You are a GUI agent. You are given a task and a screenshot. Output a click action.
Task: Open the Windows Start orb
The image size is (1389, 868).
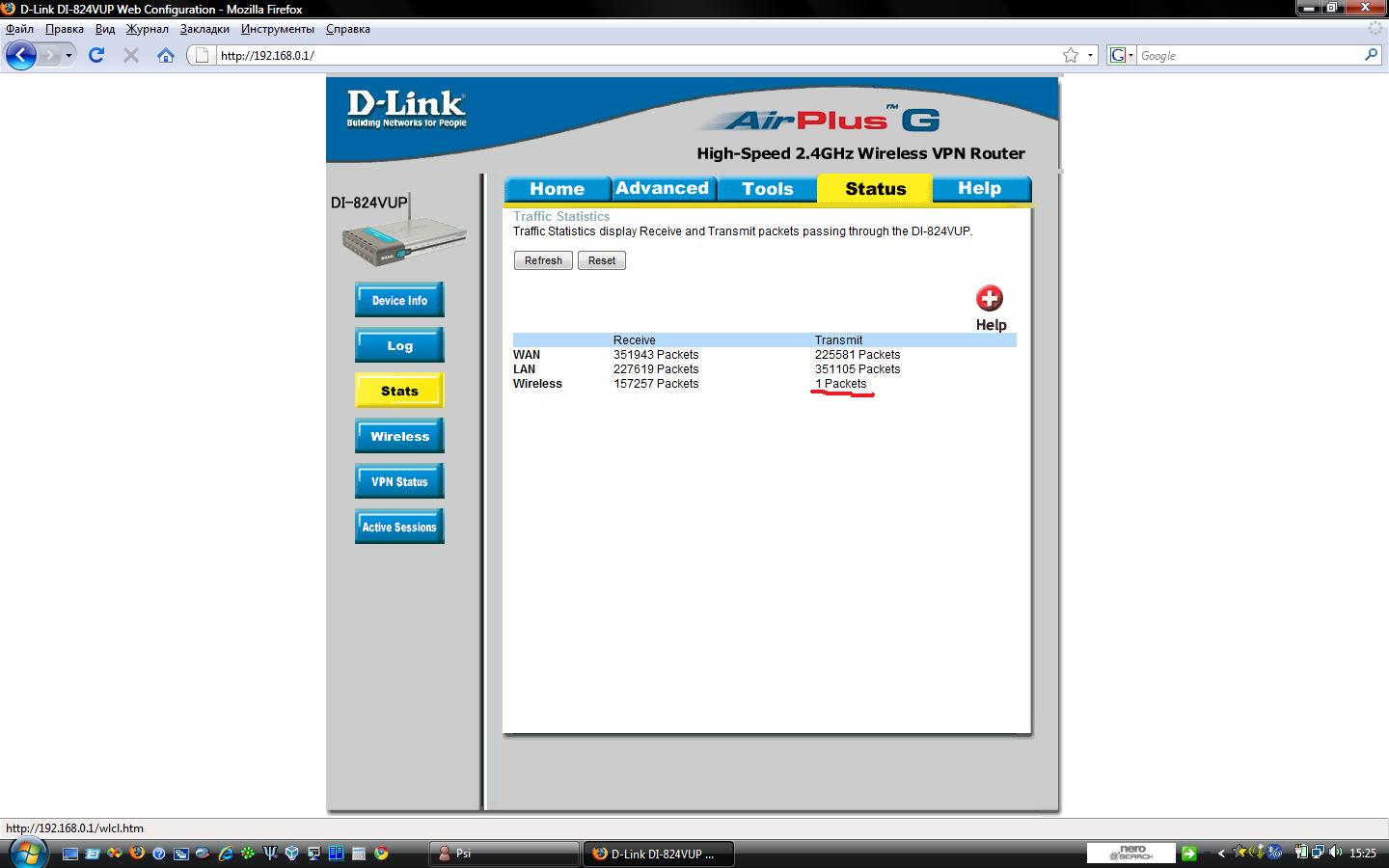(28, 854)
